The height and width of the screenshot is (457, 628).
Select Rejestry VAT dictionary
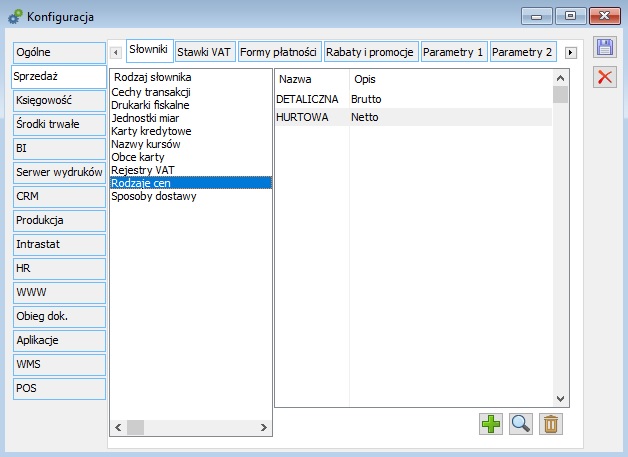tap(191, 170)
